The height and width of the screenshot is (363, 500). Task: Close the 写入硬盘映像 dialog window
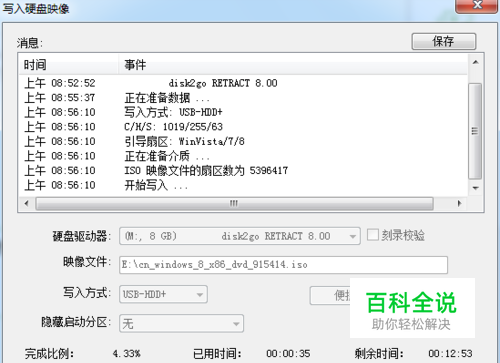(x=477, y=5)
